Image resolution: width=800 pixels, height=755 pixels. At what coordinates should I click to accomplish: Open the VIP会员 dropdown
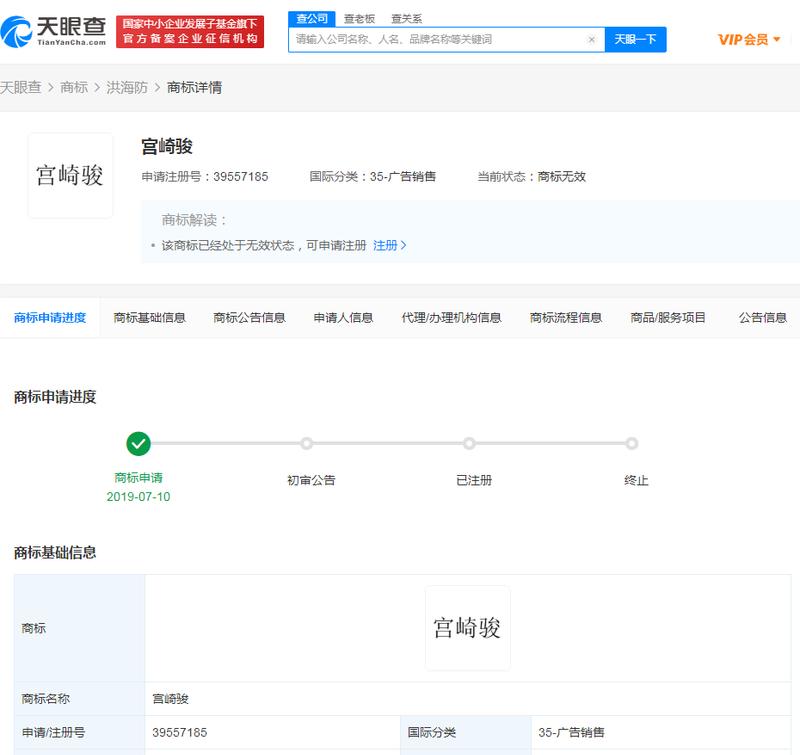748,40
